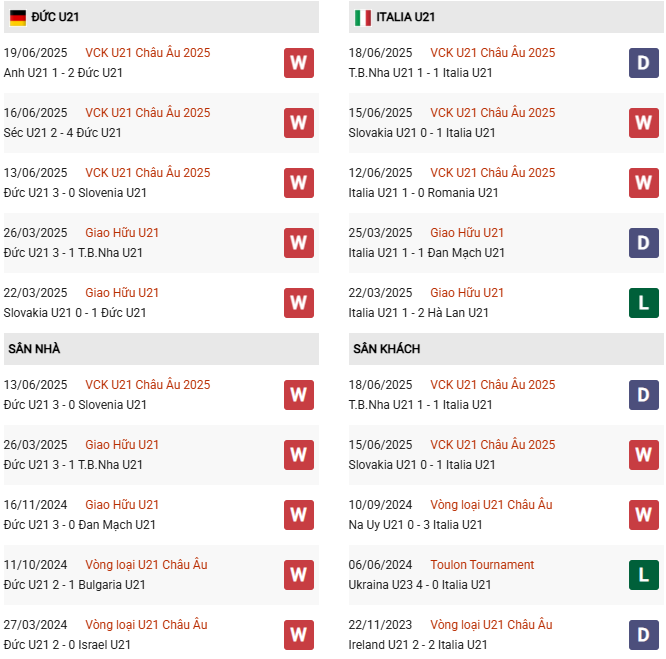Click the Italia U21 1-0 Romania U21 match result
666x659 pixels.
(423, 193)
